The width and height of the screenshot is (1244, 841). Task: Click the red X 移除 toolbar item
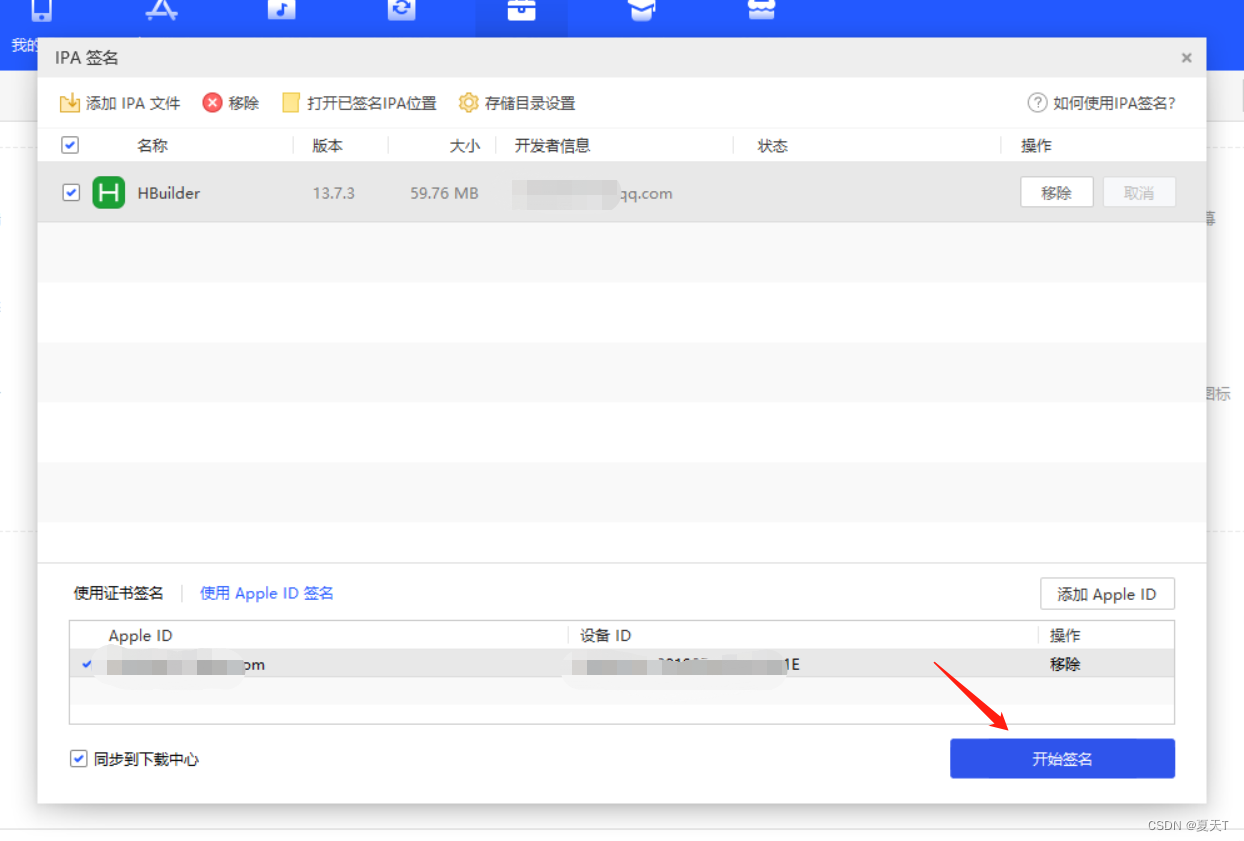click(x=231, y=103)
